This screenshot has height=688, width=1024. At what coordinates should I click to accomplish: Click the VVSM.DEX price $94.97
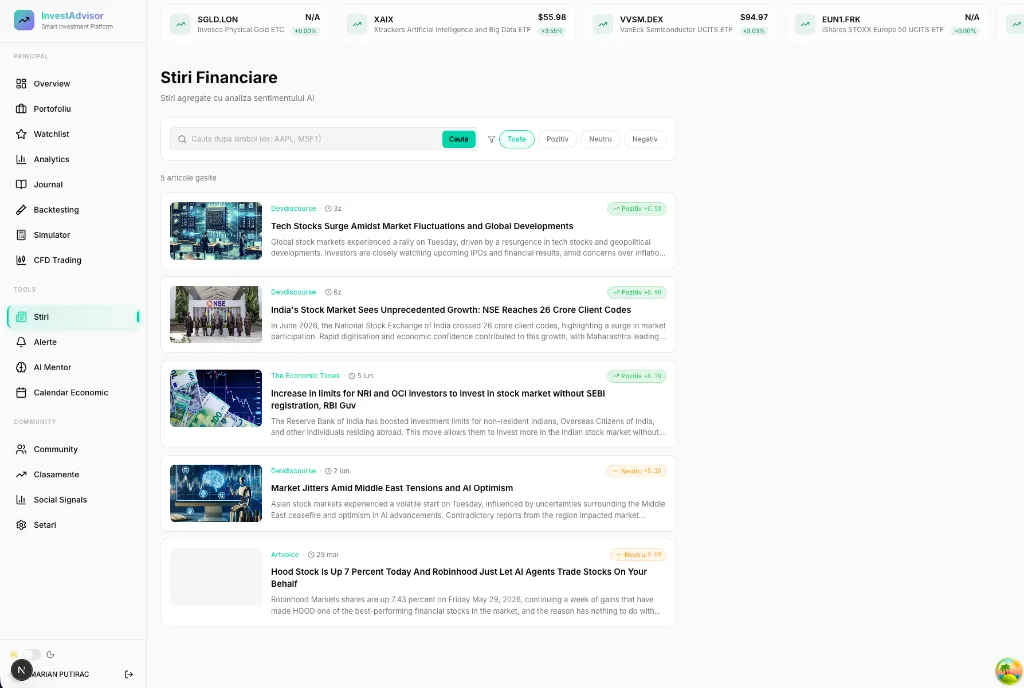click(754, 18)
